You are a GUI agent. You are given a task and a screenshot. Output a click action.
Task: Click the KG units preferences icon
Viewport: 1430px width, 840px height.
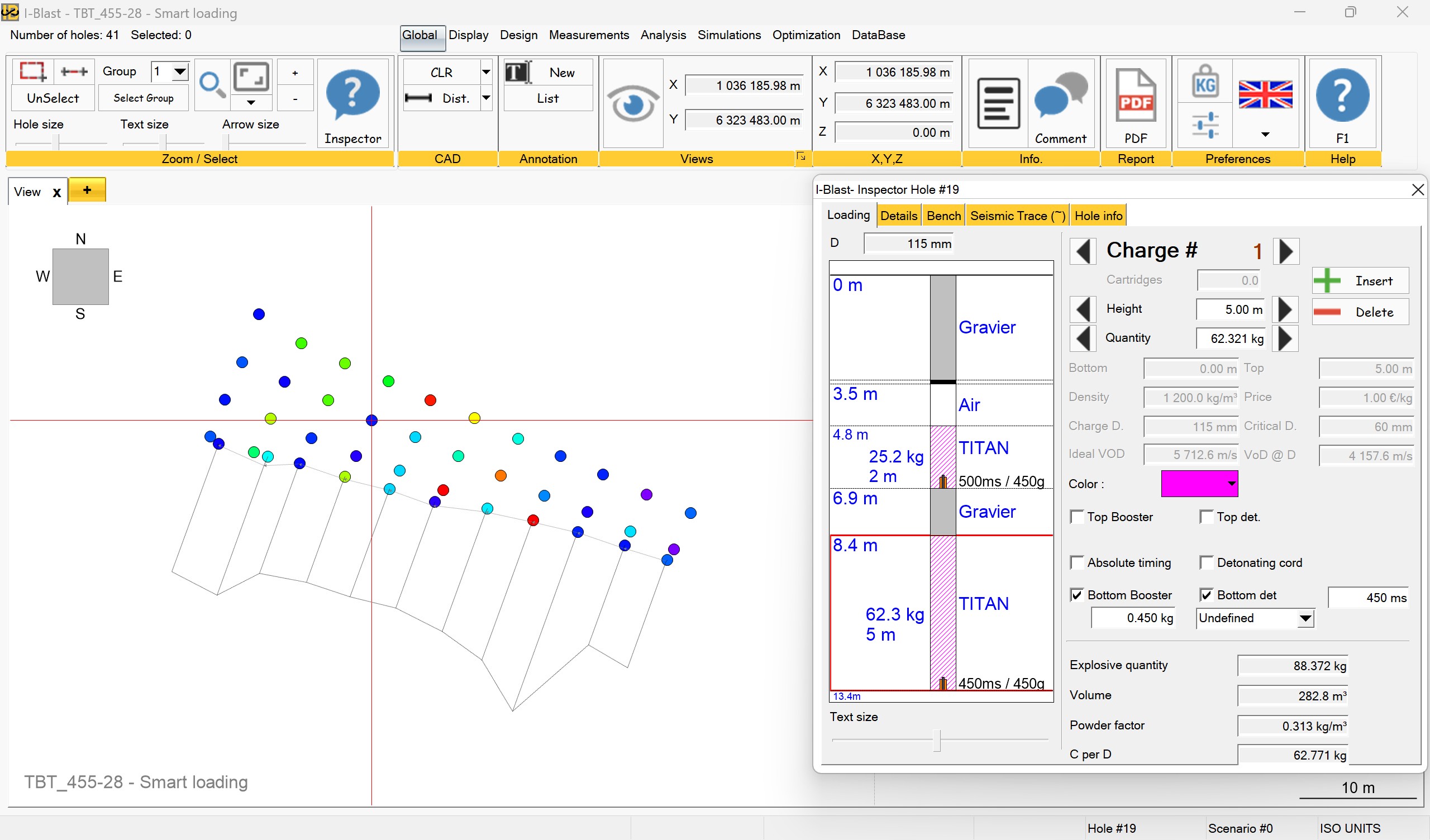tap(1205, 82)
